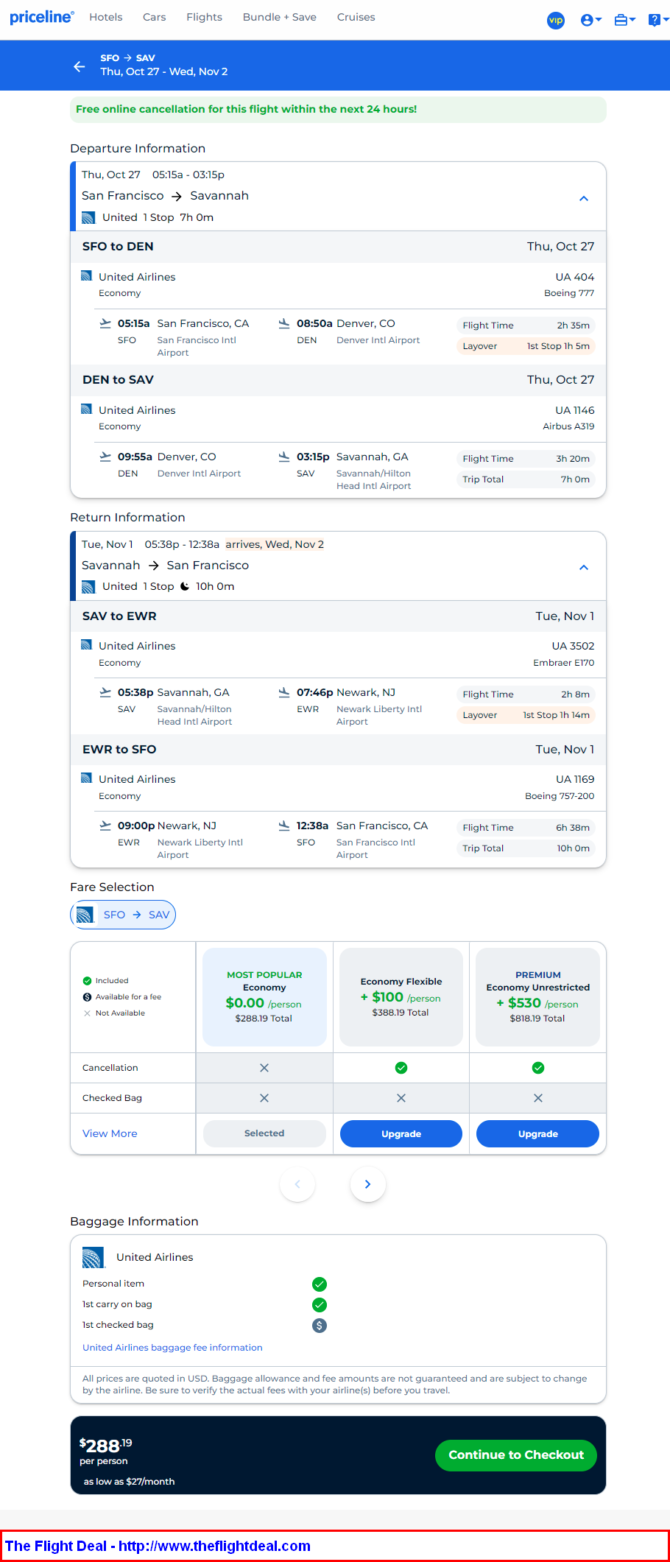
Task: Click the 1st carry on bag checkmark
Action: [319, 1305]
